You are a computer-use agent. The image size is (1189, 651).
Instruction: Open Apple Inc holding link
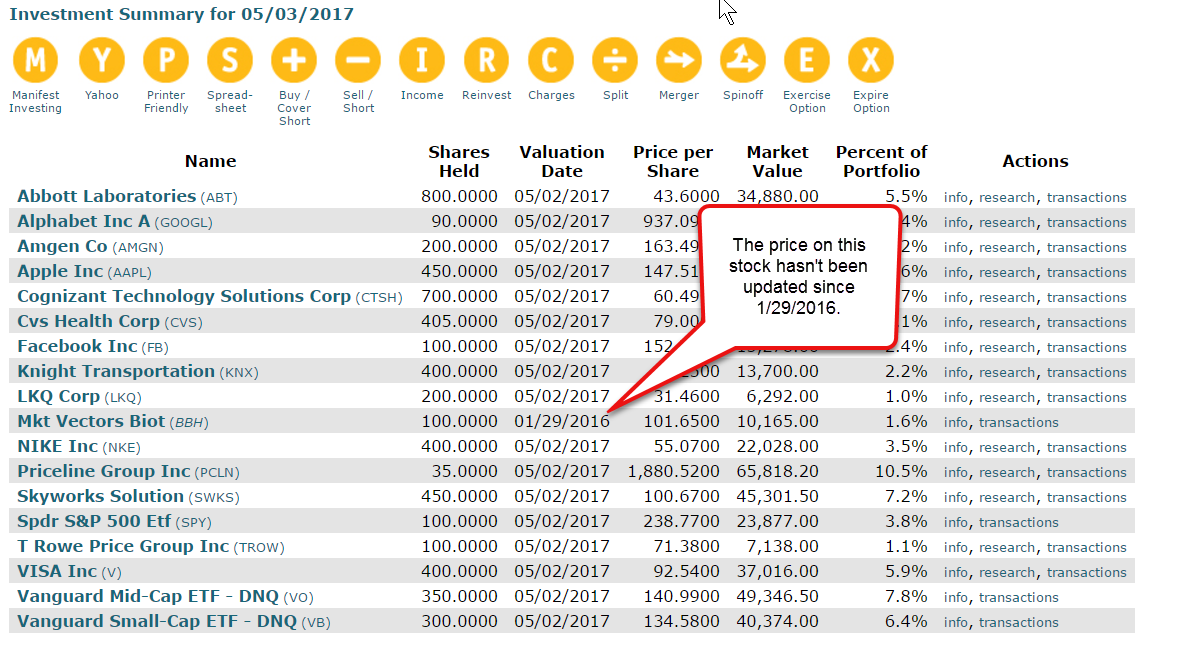click(x=60, y=271)
